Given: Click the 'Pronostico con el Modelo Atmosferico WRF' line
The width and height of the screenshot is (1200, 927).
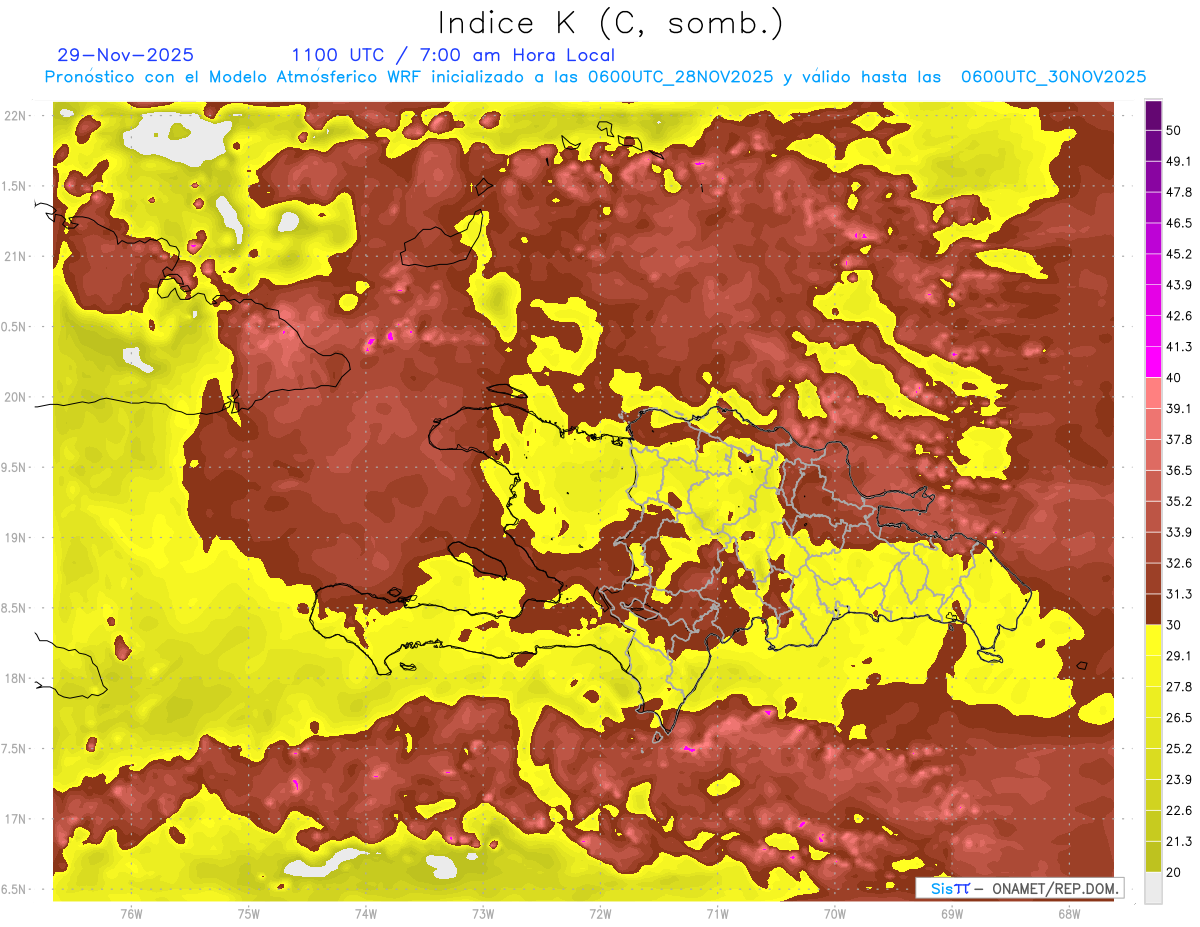Looking at the screenshot, I should coord(595,77).
